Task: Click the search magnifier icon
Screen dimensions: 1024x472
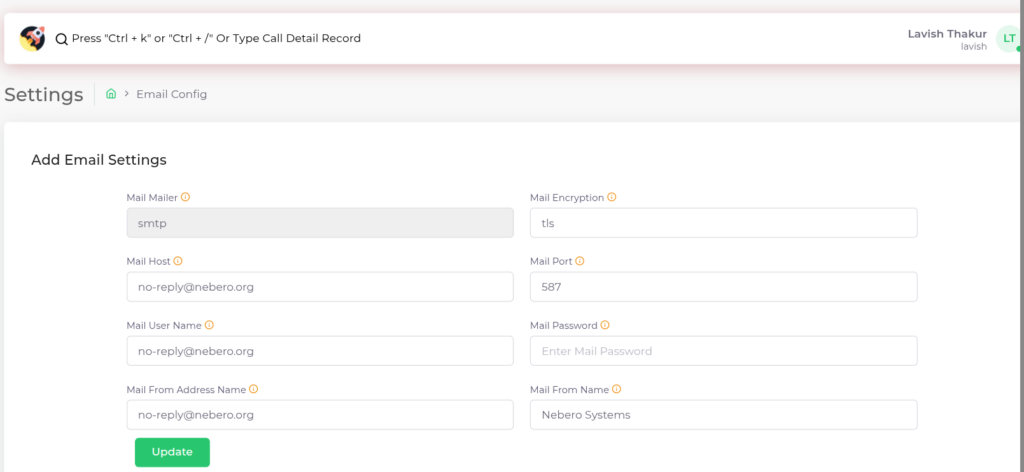Action: pyautogui.click(x=61, y=39)
